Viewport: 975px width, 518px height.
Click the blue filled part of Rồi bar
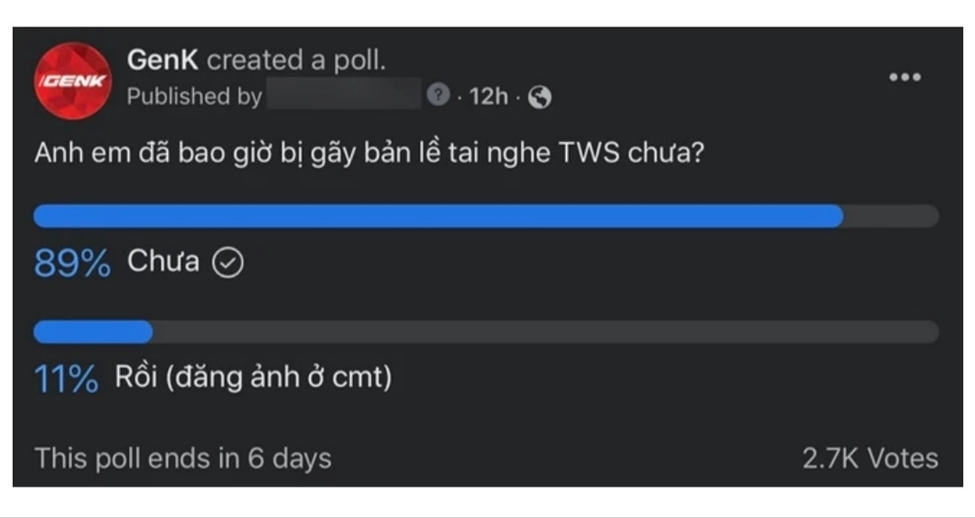[93, 332]
